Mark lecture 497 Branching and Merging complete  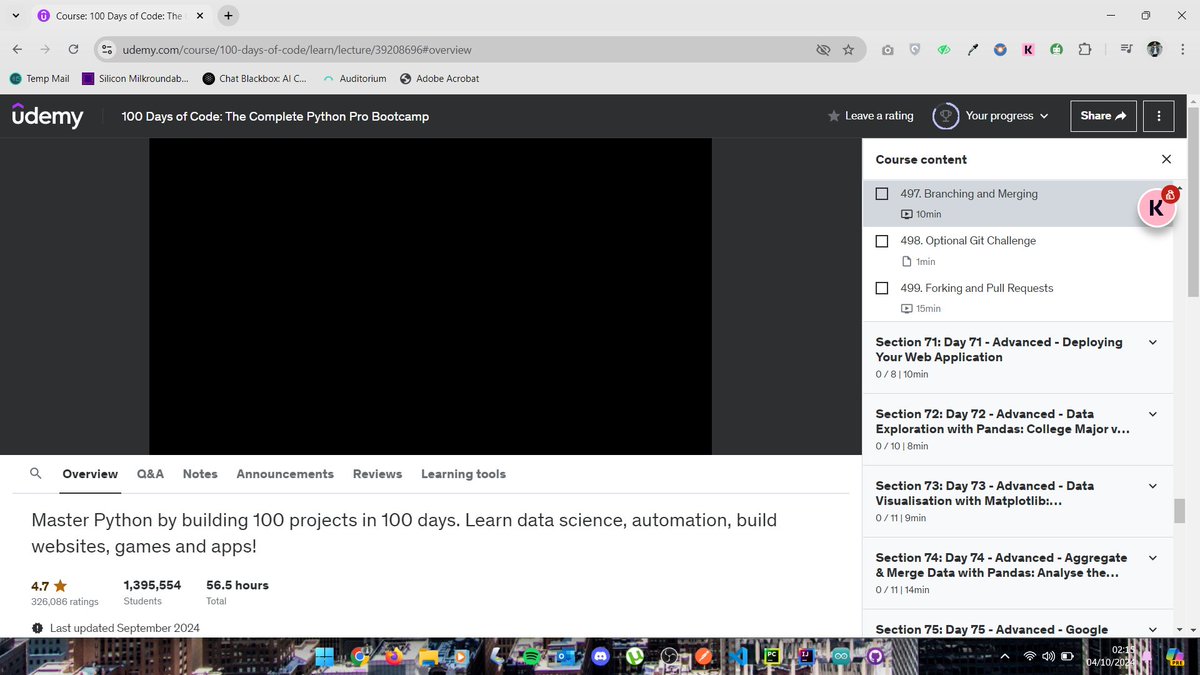tap(881, 194)
